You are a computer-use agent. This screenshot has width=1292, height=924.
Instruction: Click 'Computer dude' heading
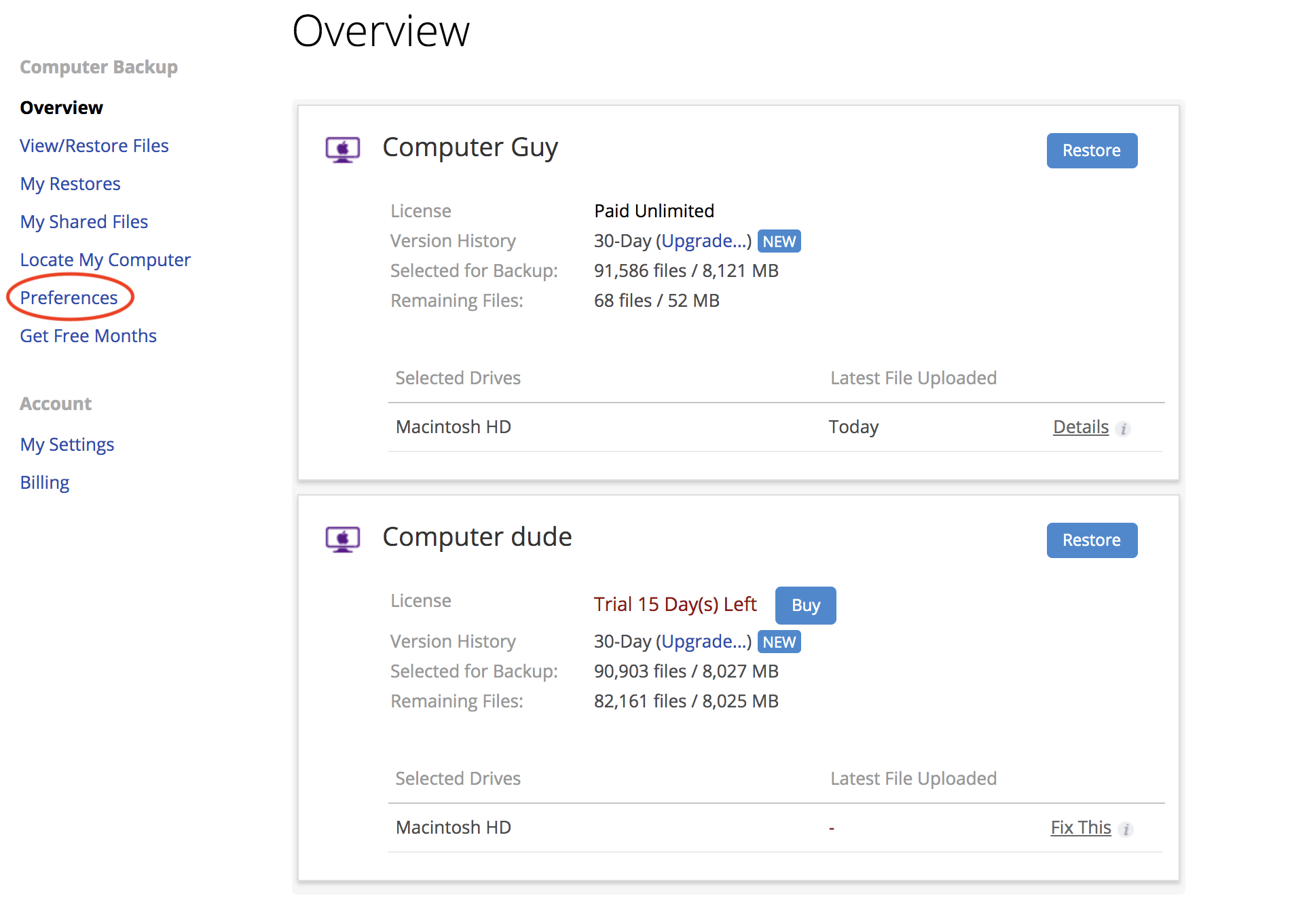(x=477, y=536)
